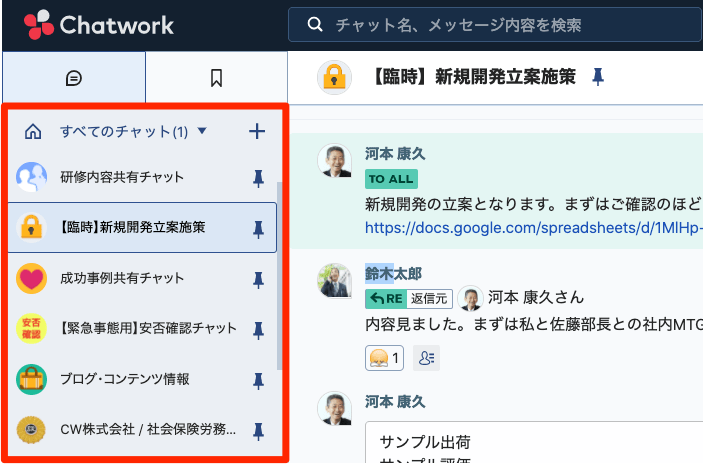Screen dimensions: 703x464
Task: Toggle pin on 成功事例共有チャット
Action: pyautogui.click(x=258, y=279)
